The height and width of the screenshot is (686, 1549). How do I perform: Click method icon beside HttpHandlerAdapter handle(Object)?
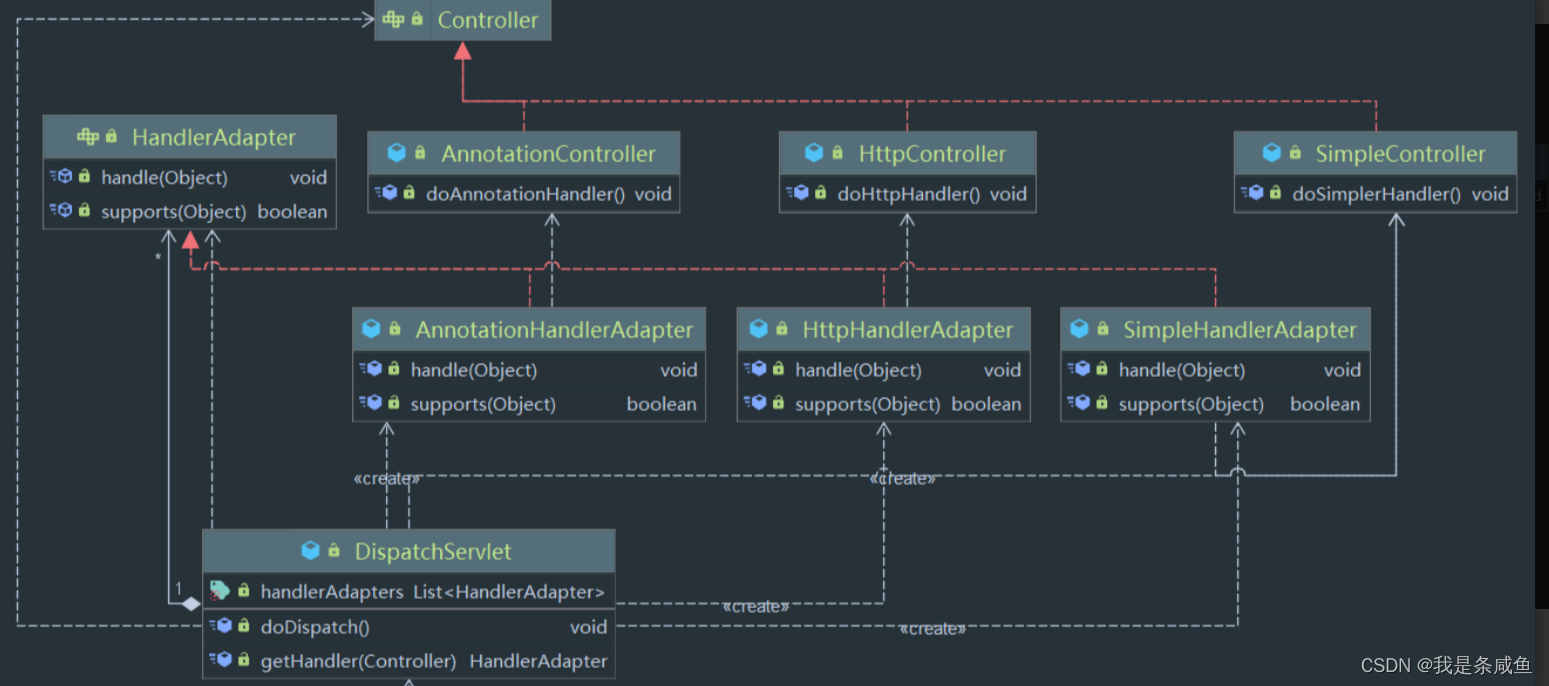[x=755, y=370]
